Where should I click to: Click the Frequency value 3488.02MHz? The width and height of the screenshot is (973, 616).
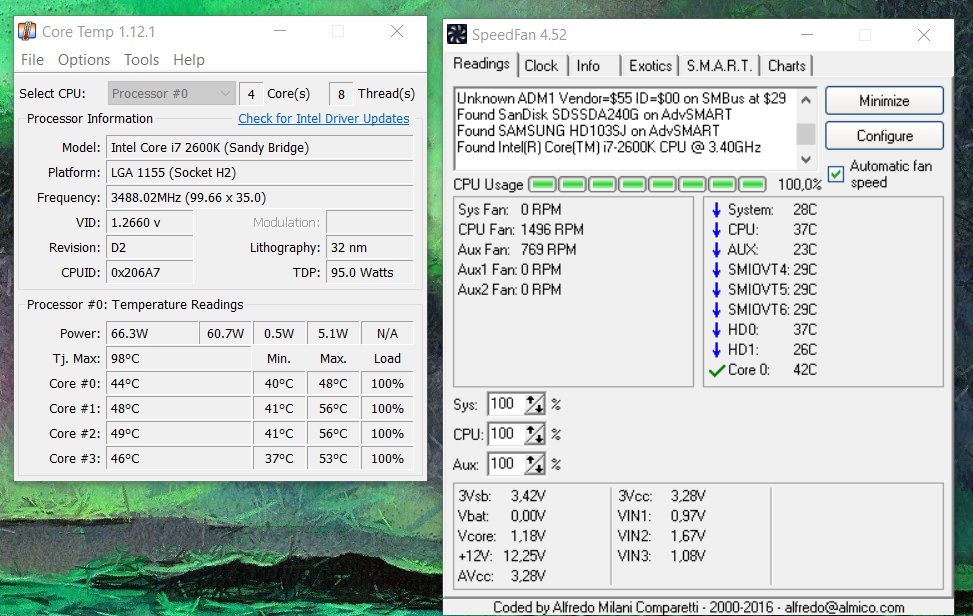click(259, 197)
